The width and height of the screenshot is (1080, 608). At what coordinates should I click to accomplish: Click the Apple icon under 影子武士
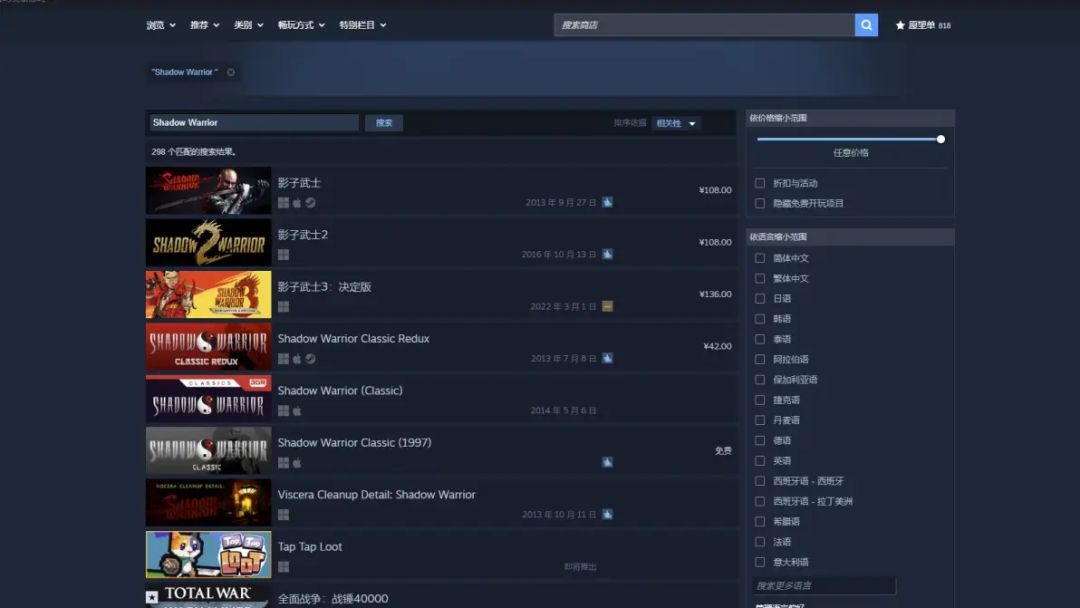pyautogui.click(x=297, y=202)
